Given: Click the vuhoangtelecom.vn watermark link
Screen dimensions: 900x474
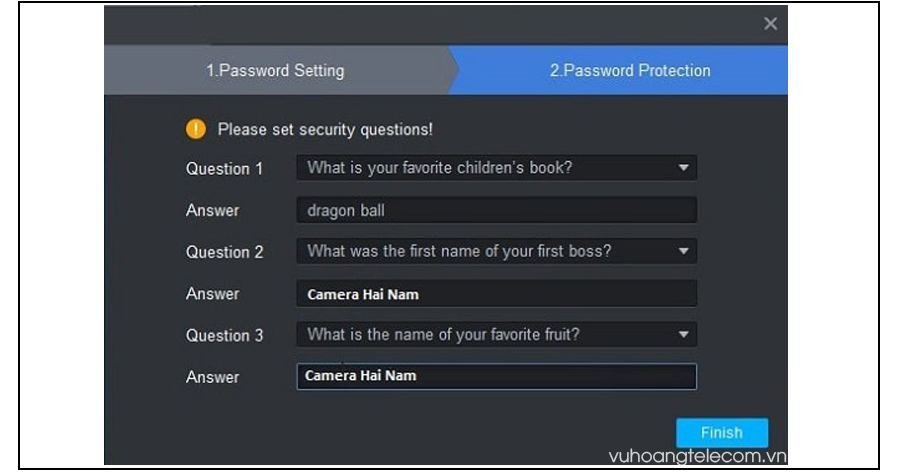Looking at the screenshot, I should pos(698,457).
